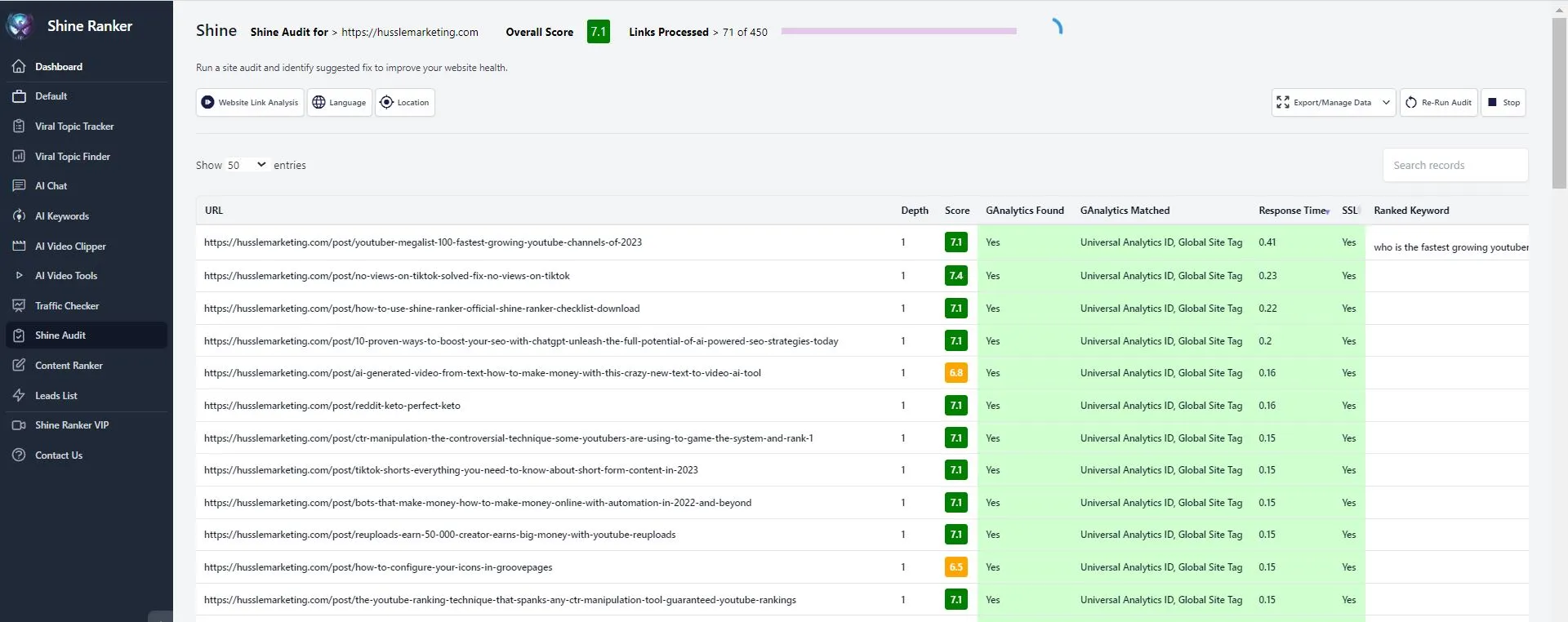Viewport: 1568px width, 622px height.
Task: Select Content Ranker in sidebar
Action: tap(69, 366)
